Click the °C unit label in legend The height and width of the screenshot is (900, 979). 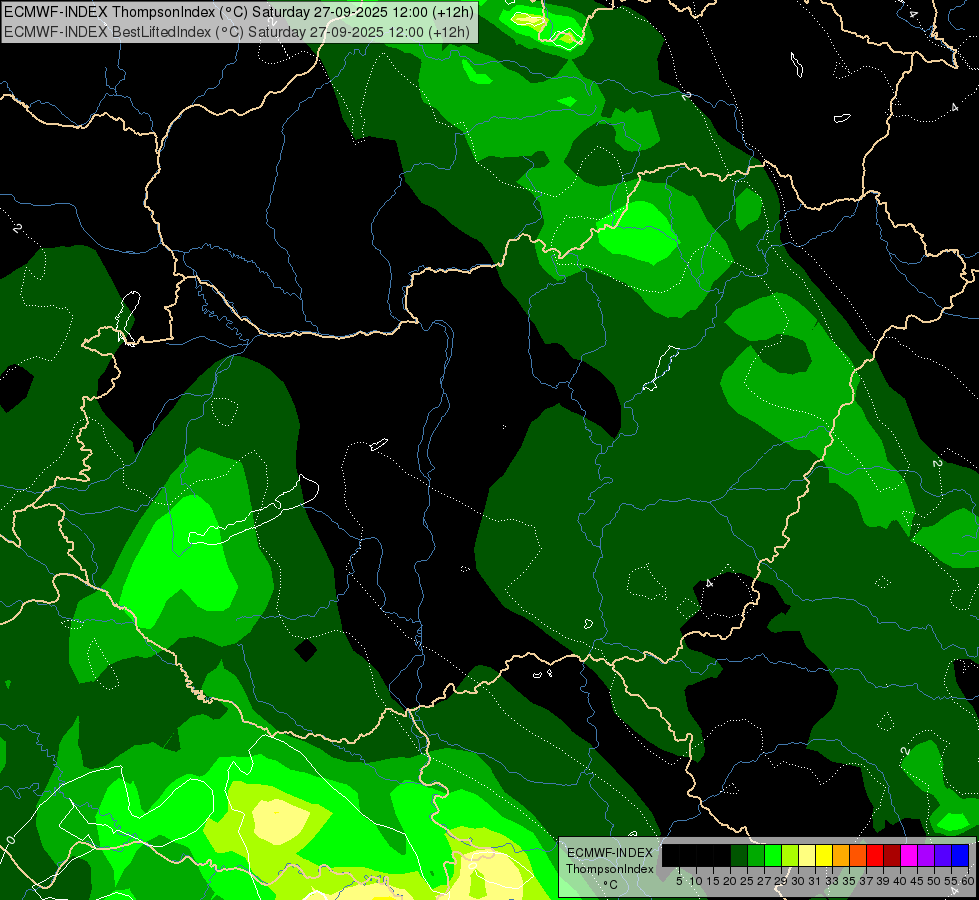[x=609, y=884]
